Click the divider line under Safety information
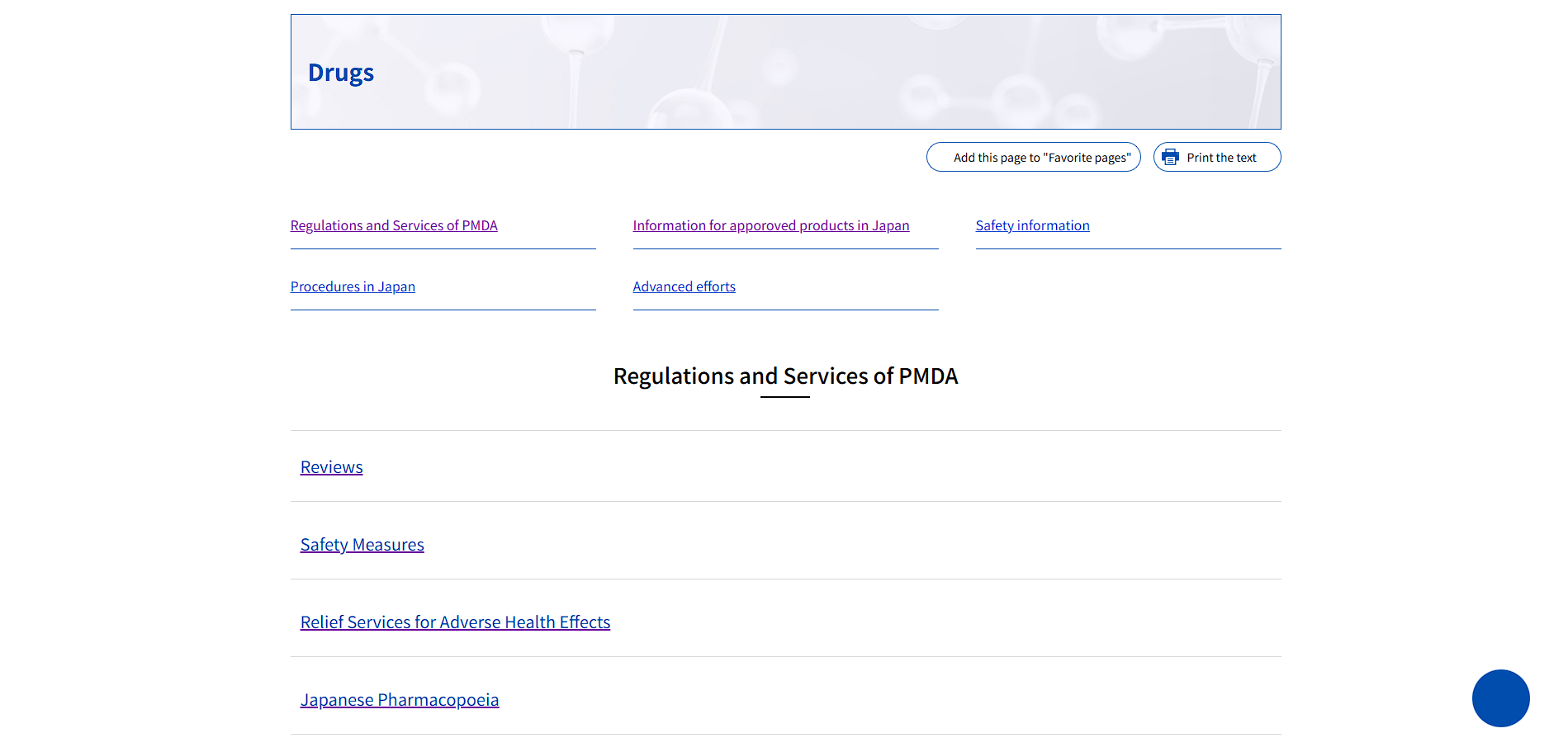The image size is (1568, 752). click(x=1128, y=248)
